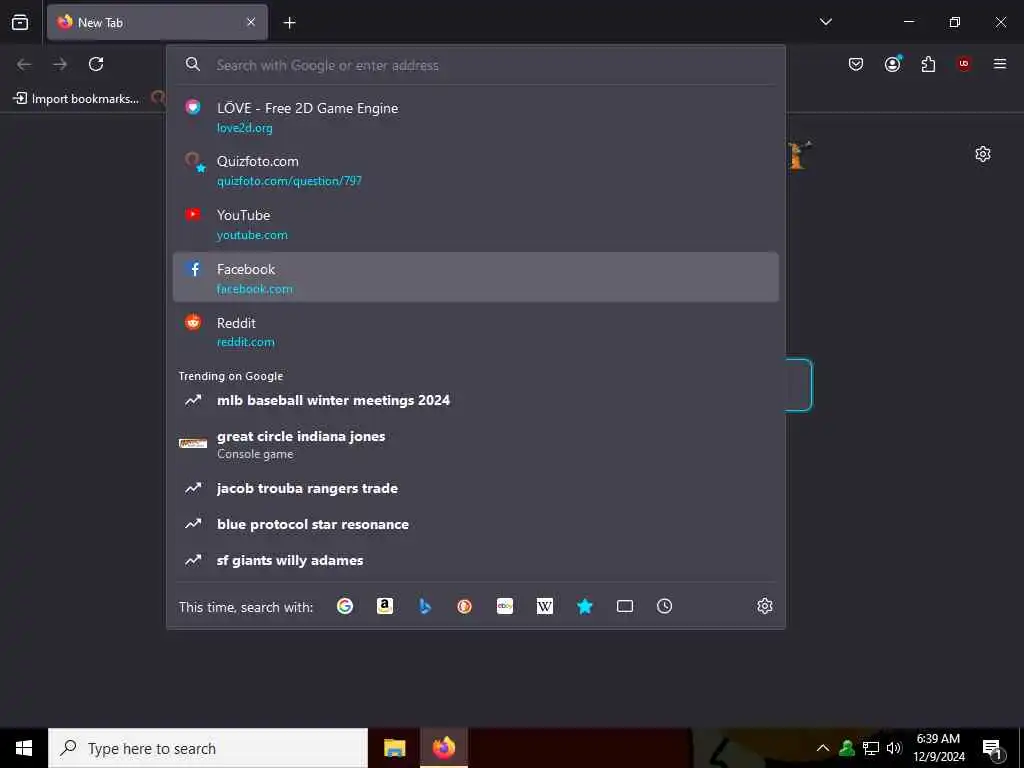Open the Facebook suggestion
Screen dimensions: 1024x768
point(475,278)
